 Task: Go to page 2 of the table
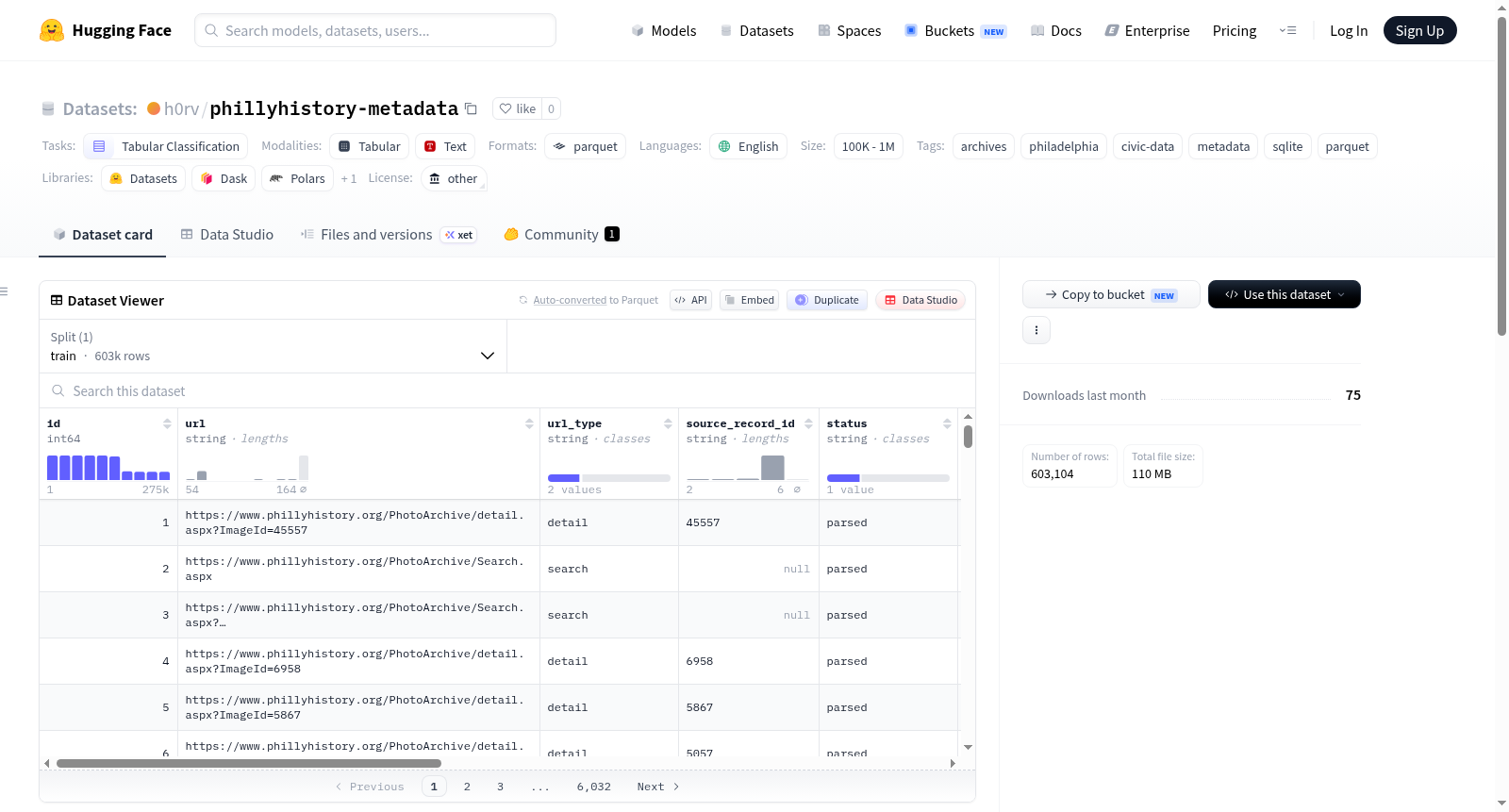pos(467,787)
